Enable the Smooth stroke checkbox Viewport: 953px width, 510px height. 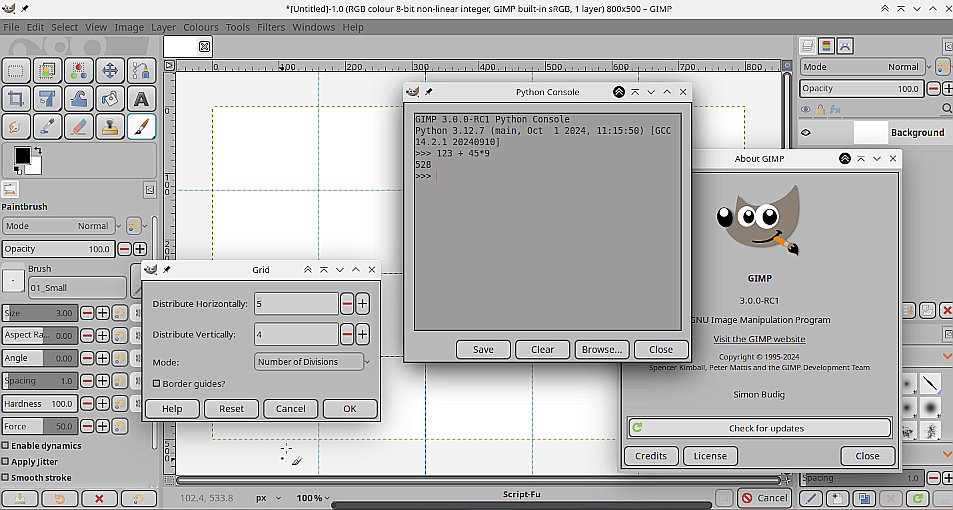[x=5, y=478]
